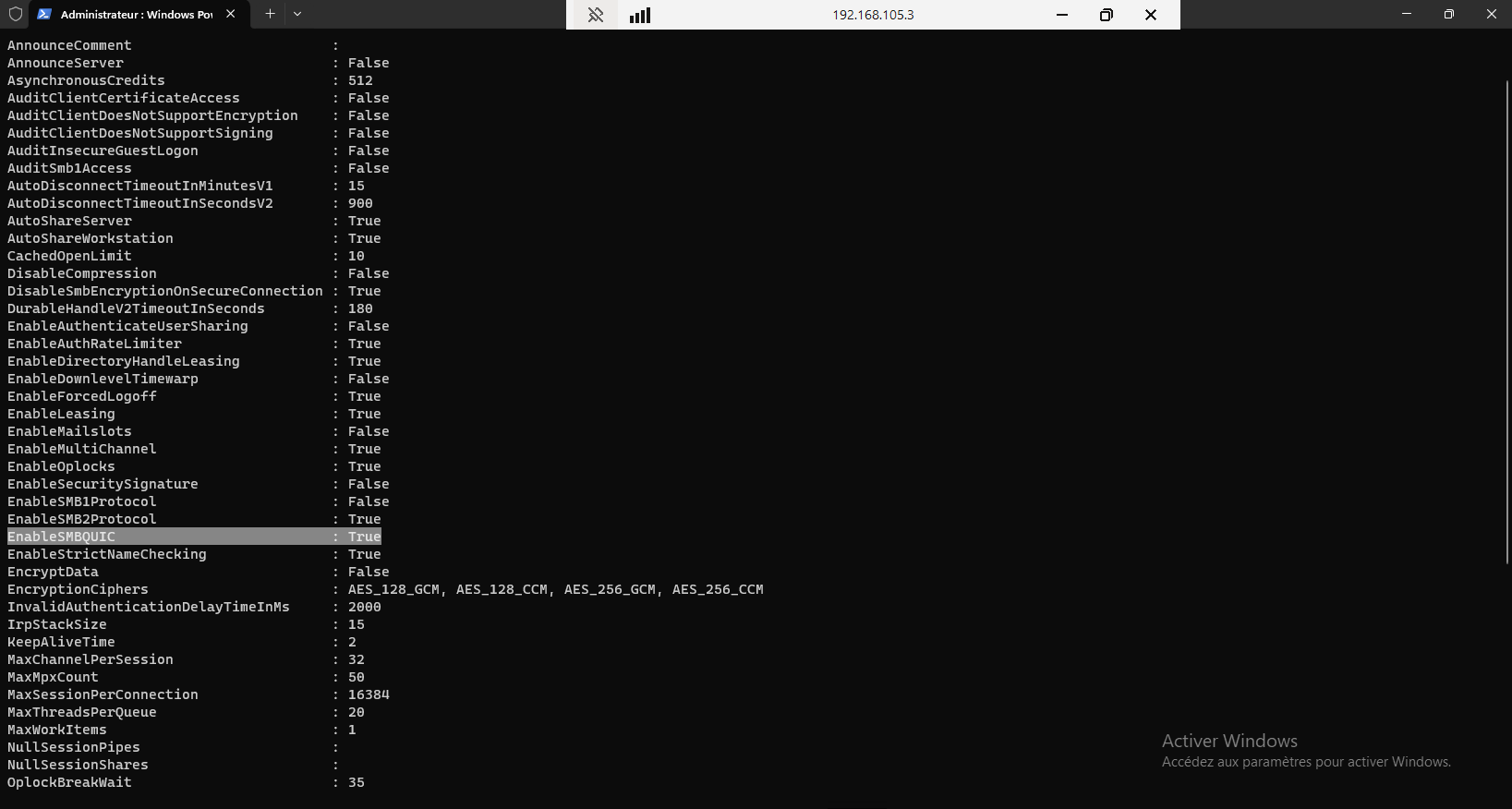Image resolution: width=1512 pixels, height=809 pixels.
Task: Minimize the Windows Terminal window
Action: pyautogui.click(x=1406, y=14)
